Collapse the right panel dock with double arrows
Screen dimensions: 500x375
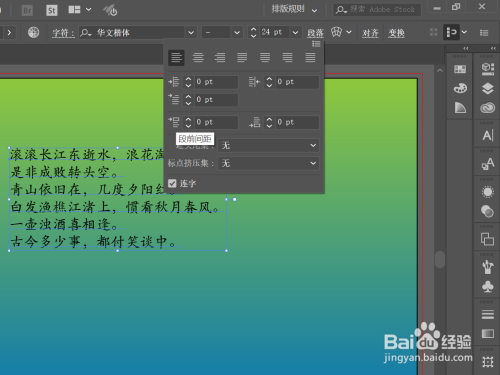[493, 48]
